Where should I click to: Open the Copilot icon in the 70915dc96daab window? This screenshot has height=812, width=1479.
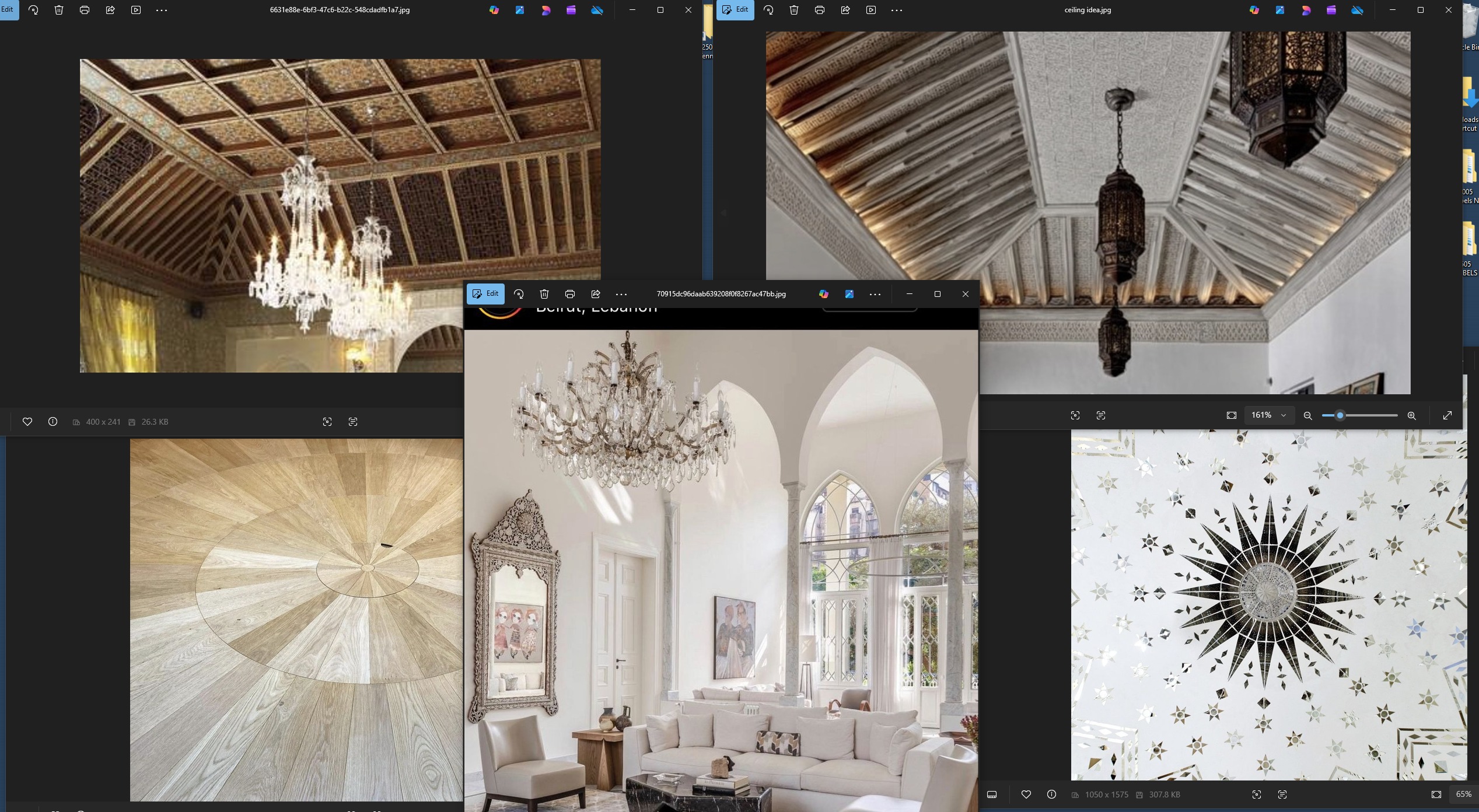(x=823, y=294)
